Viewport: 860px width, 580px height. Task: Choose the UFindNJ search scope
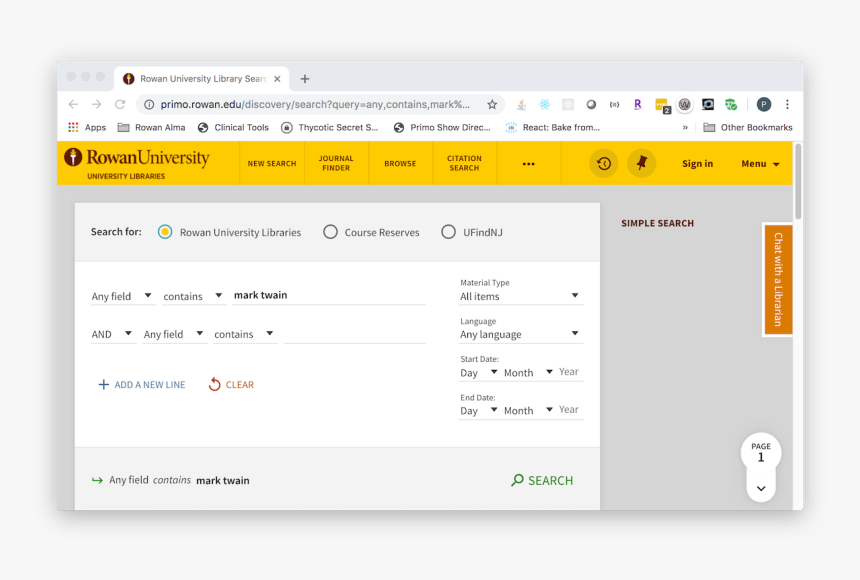point(448,232)
